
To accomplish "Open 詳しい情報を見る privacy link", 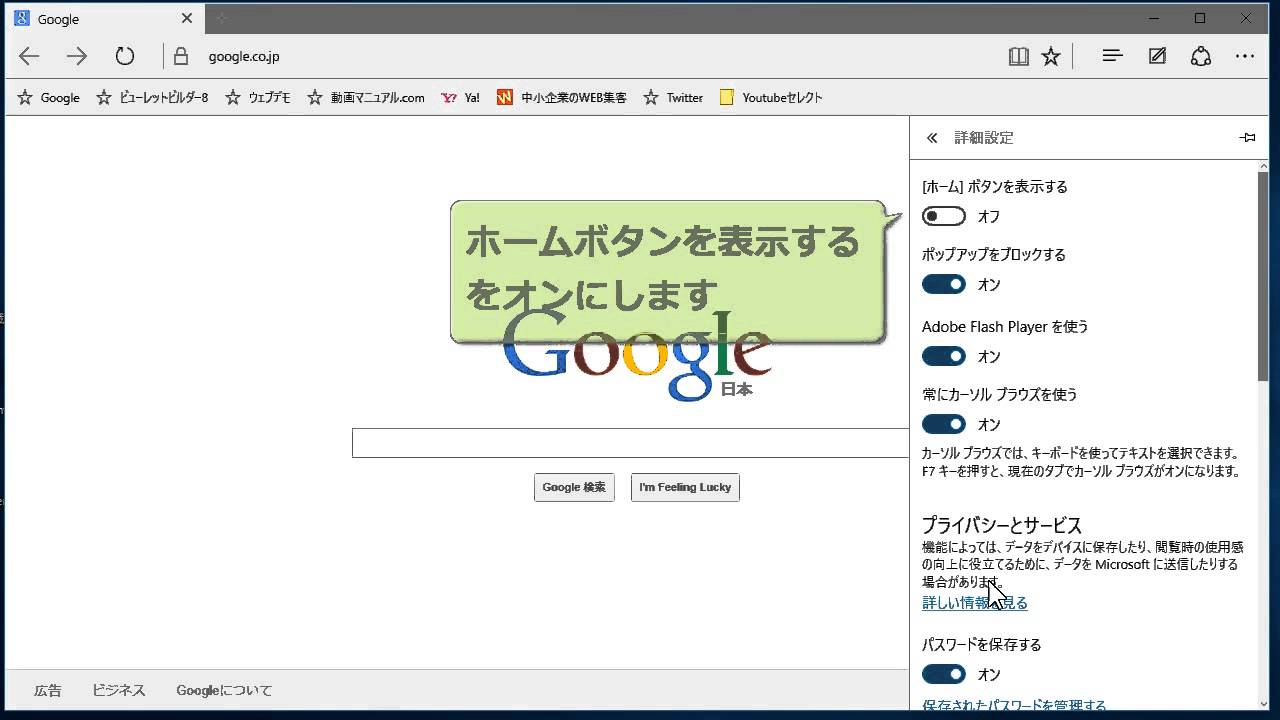I will [975, 603].
